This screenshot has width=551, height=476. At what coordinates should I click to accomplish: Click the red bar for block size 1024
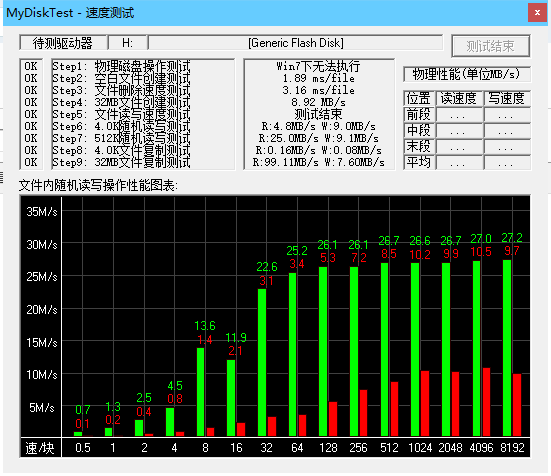coord(425,403)
